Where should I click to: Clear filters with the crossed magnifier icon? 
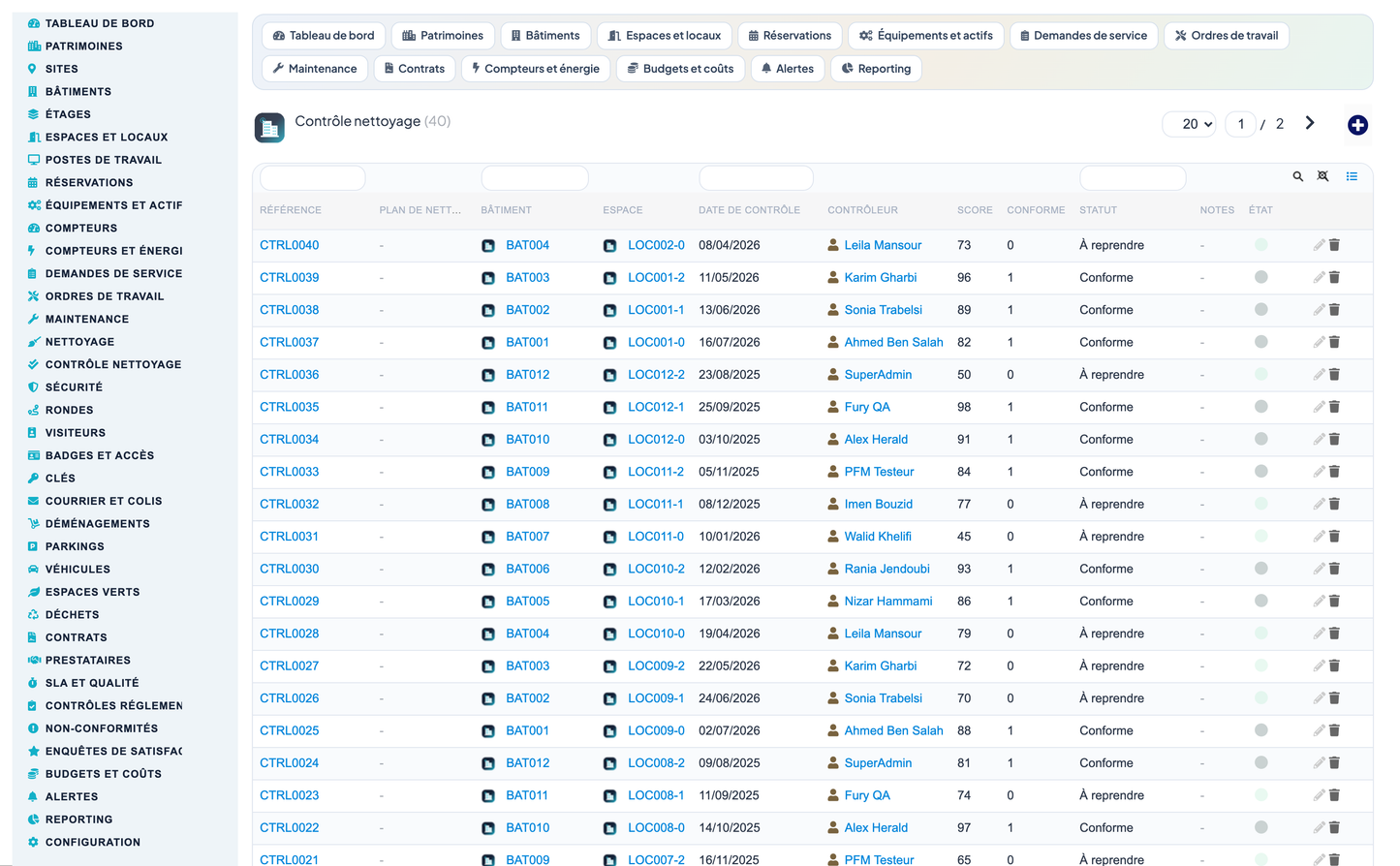[x=1322, y=176]
